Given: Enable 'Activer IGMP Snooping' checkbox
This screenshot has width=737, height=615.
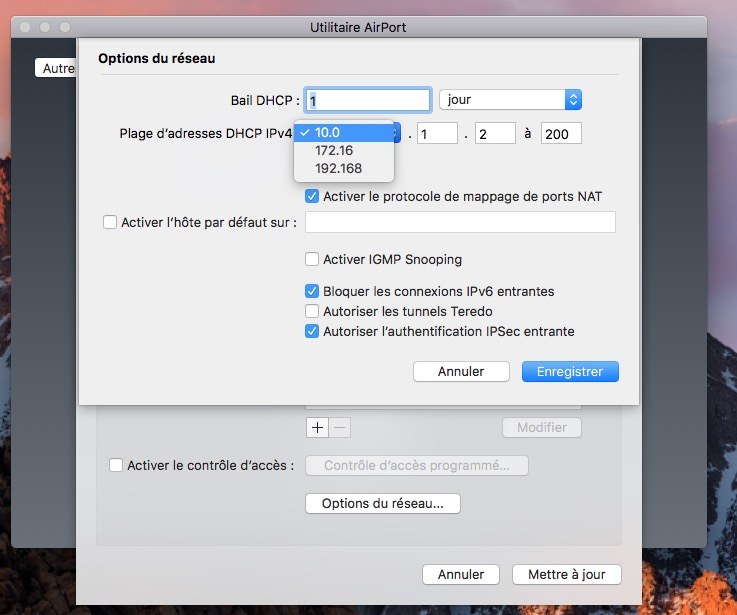Looking at the screenshot, I should pyautogui.click(x=312, y=259).
